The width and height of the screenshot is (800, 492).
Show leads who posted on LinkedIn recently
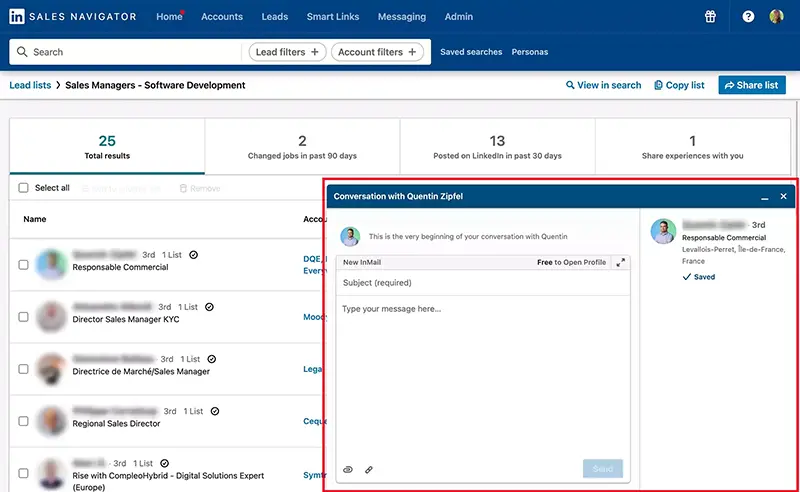497,146
